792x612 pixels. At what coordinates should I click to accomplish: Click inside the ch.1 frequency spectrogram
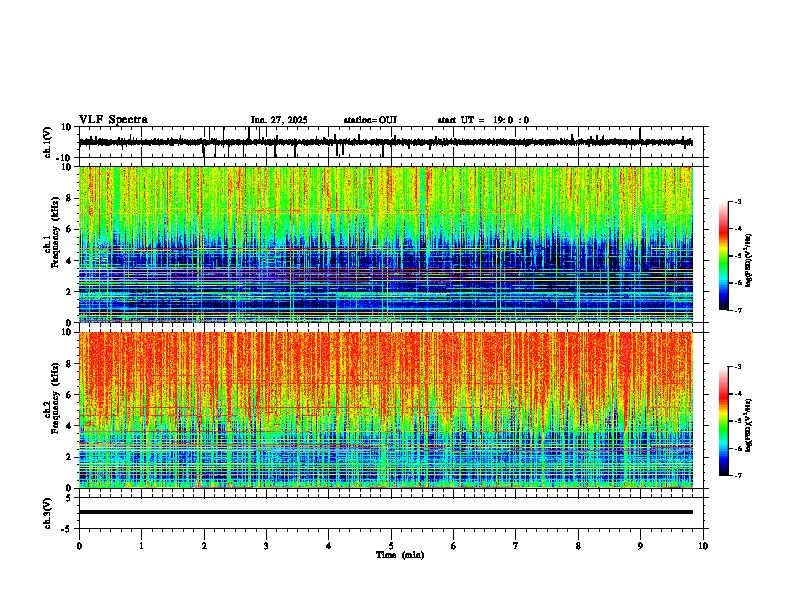point(386,244)
